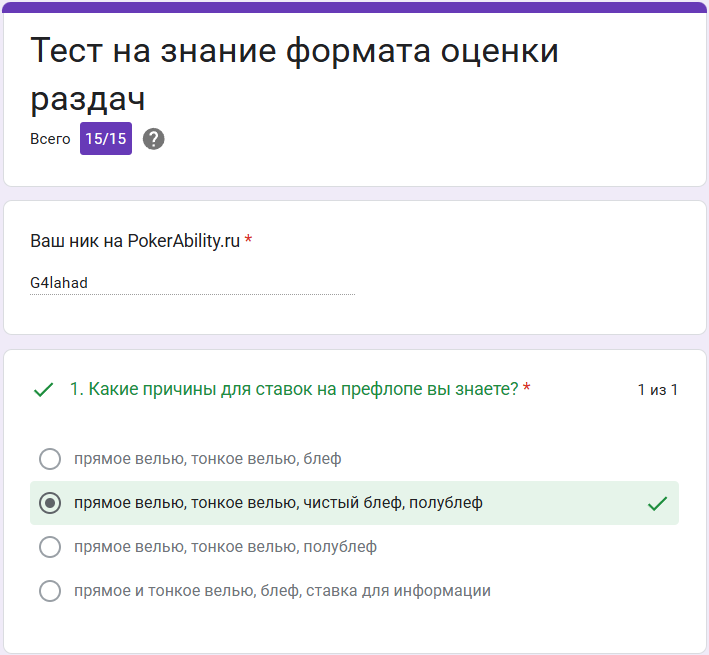Click the green checkmark beside question 1
The image size is (709, 655).
[43, 390]
